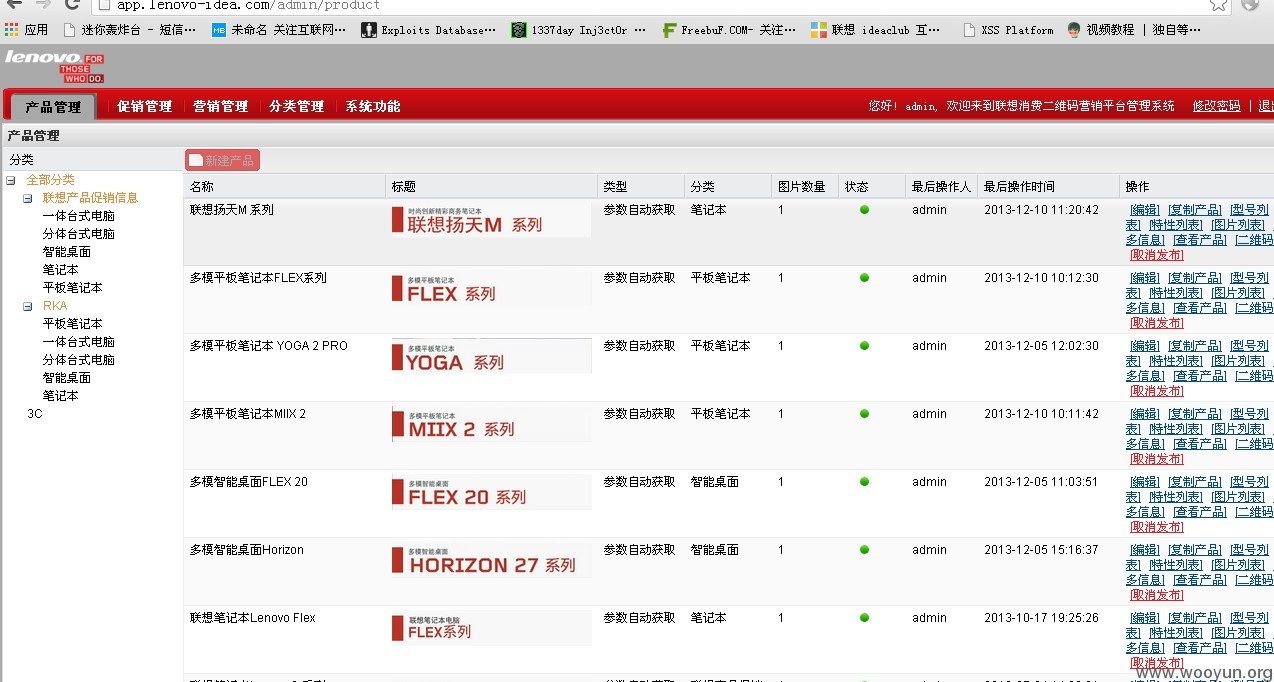Click status dot for 多模平板笔记本MIIX 2
The image size is (1274, 682).
click(864, 414)
